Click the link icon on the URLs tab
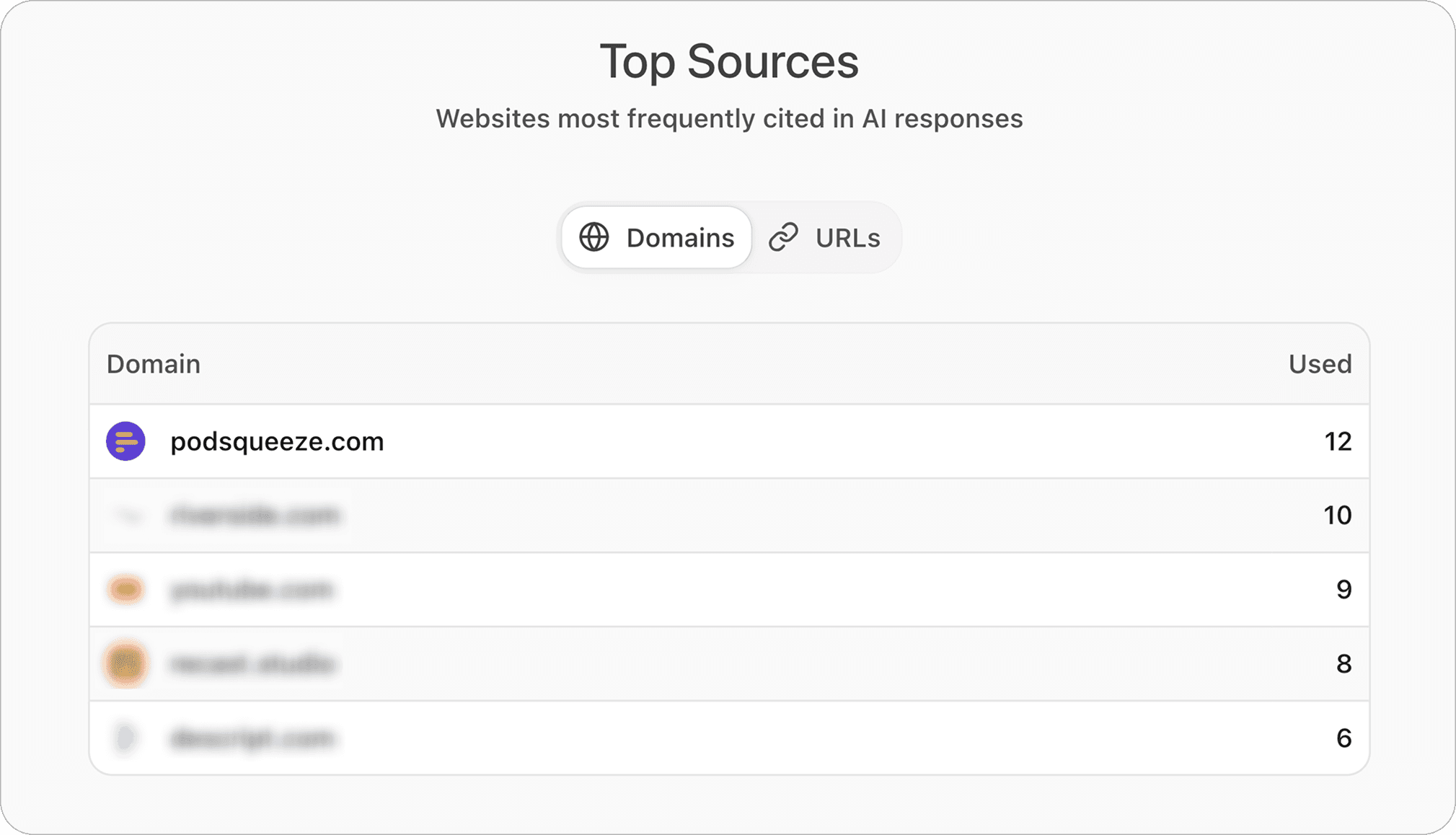The width and height of the screenshot is (1456, 835). tap(783, 237)
